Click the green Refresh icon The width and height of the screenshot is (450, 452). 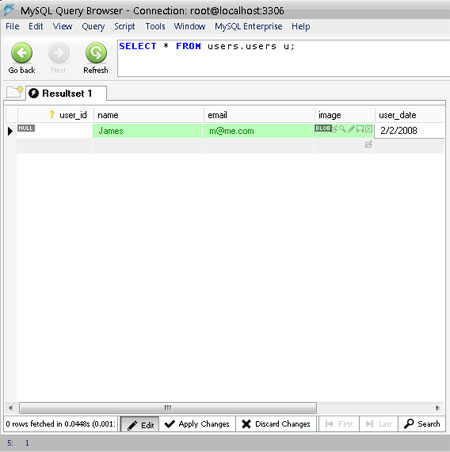[96, 53]
